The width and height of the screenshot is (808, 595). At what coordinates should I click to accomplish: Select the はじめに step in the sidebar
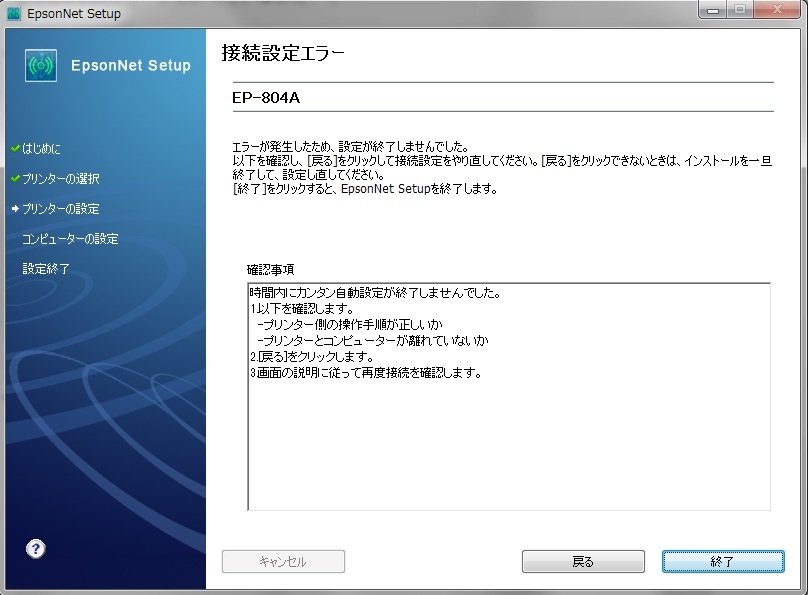pos(41,149)
